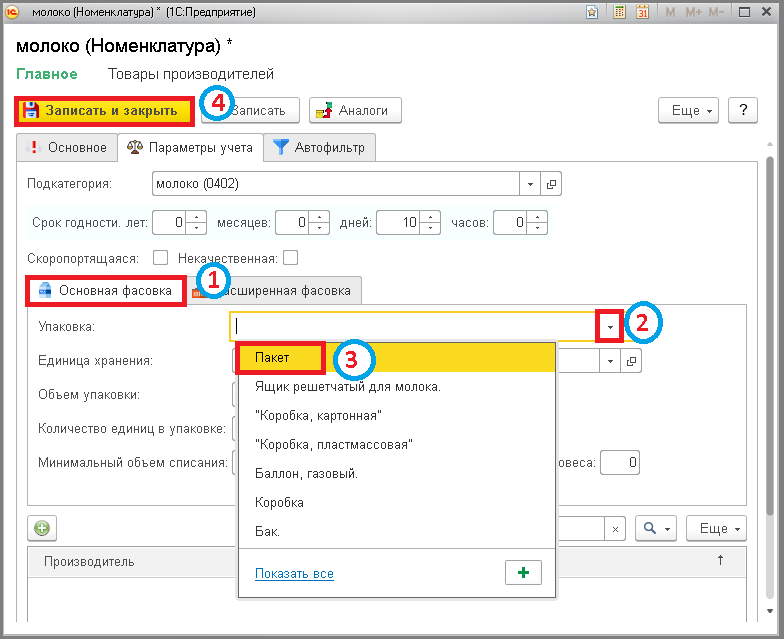Open the Показать все link
The image size is (784, 639).
pyautogui.click(x=294, y=574)
